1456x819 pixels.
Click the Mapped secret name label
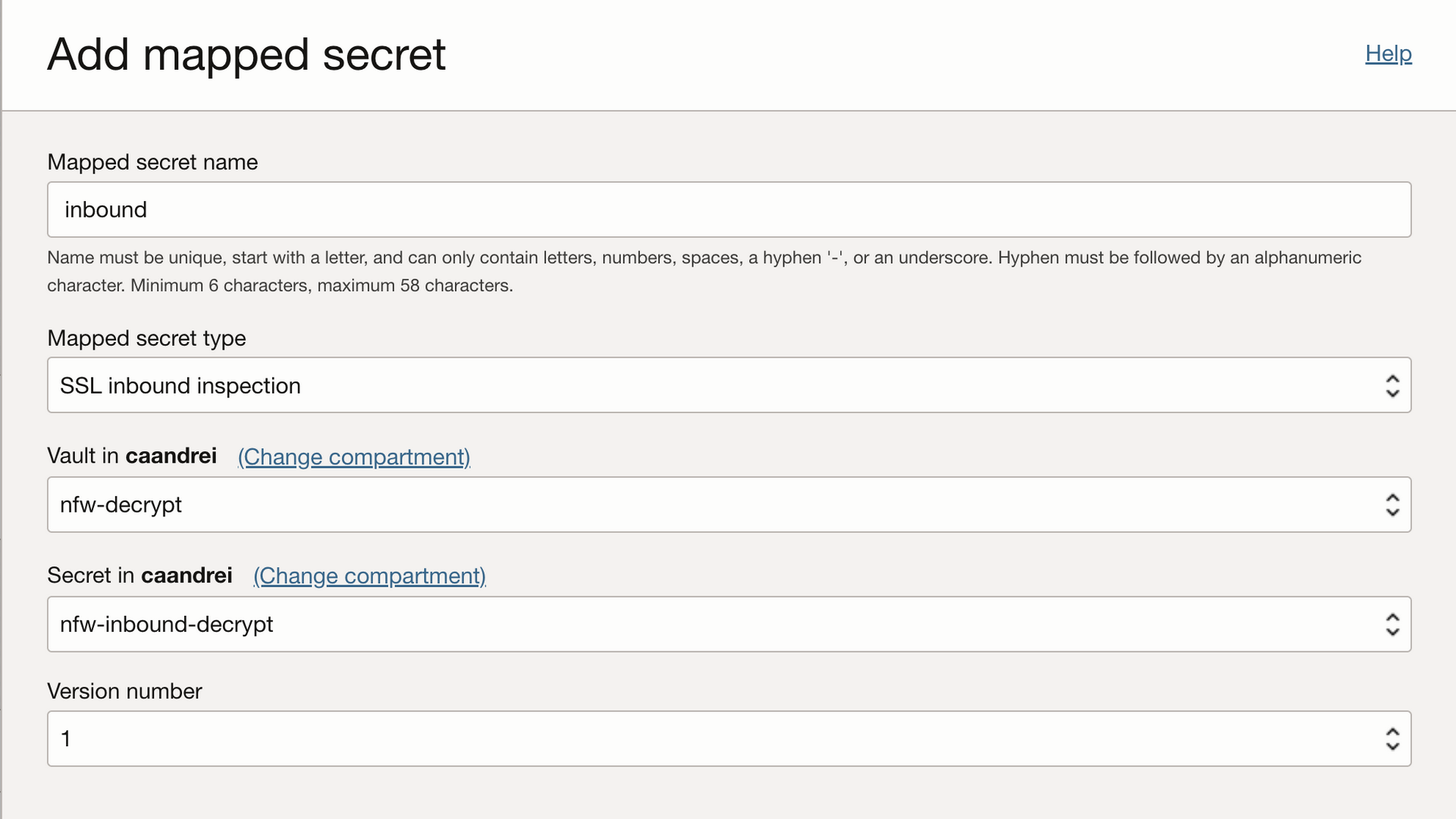pyautogui.click(x=152, y=162)
